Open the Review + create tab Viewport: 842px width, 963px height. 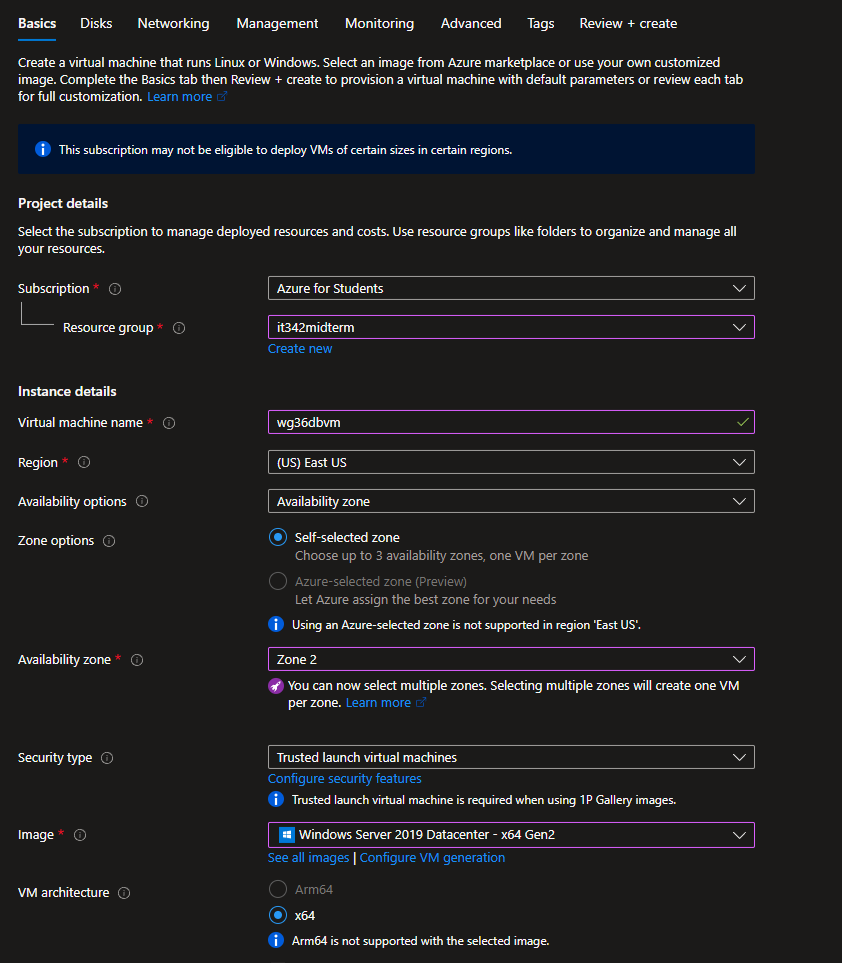628,23
